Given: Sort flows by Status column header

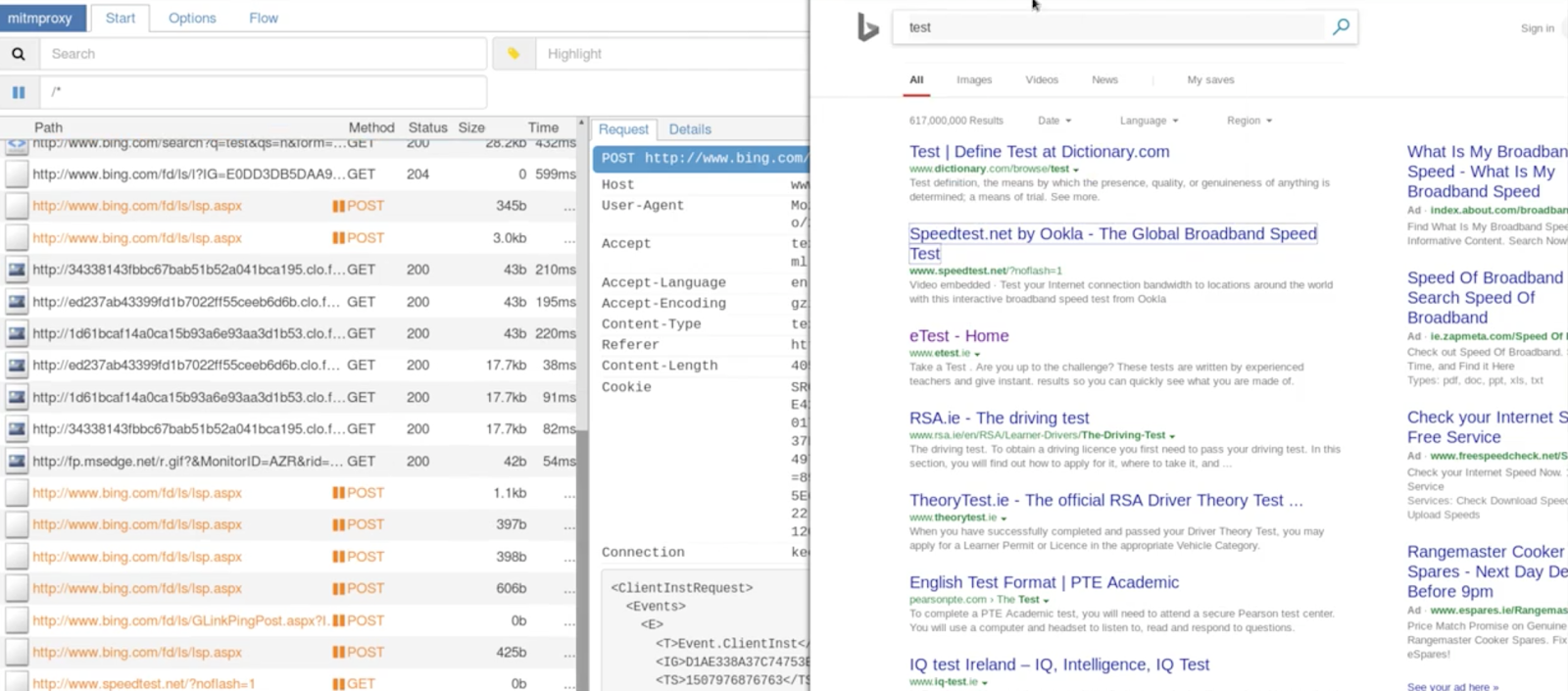Looking at the screenshot, I should pyautogui.click(x=427, y=127).
